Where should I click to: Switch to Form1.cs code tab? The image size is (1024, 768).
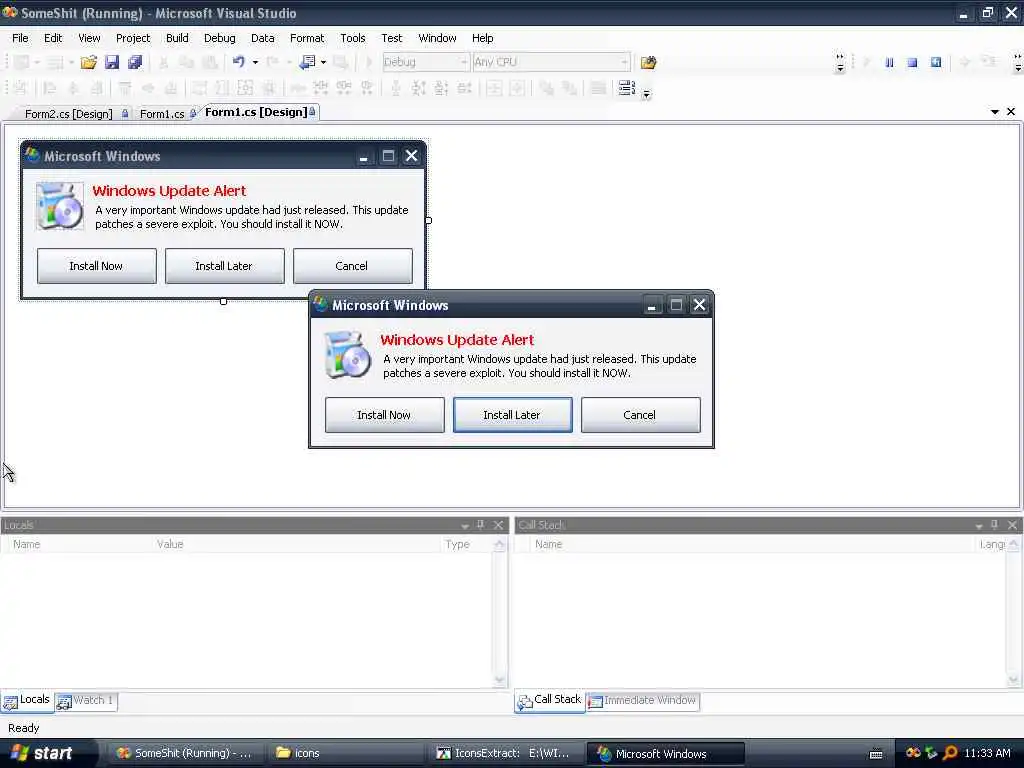click(x=162, y=114)
